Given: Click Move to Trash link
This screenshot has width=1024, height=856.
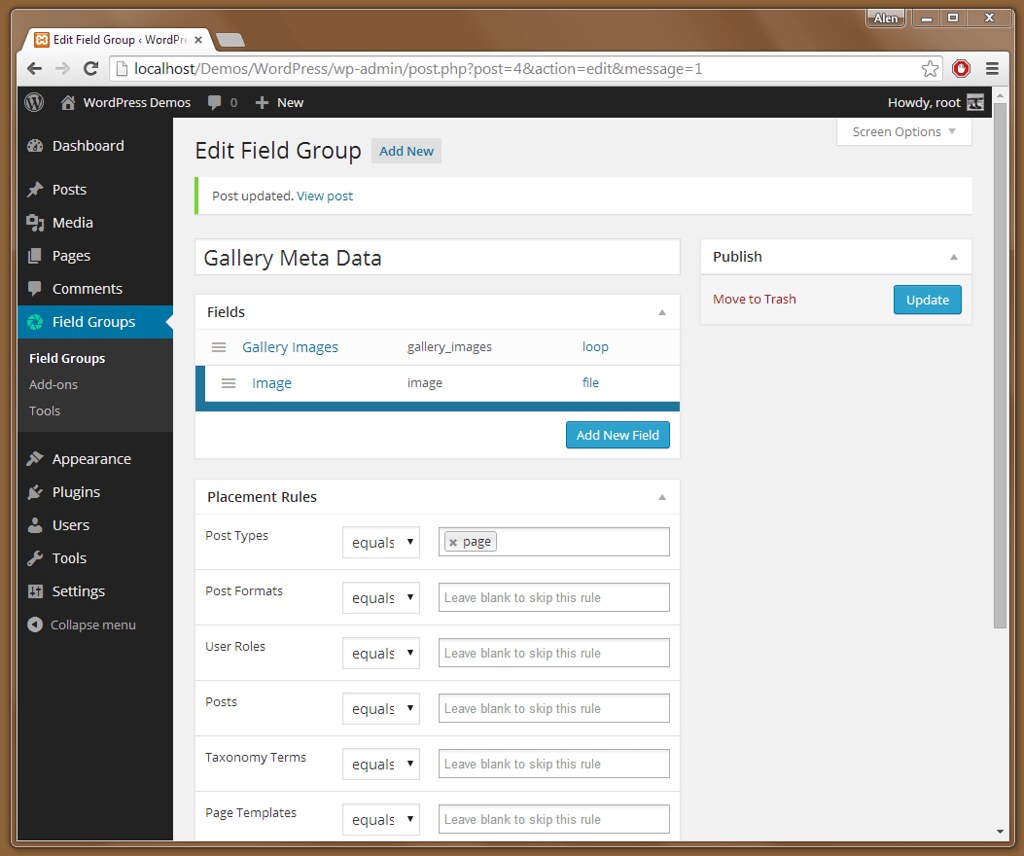Looking at the screenshot, I should pos(754,299).
